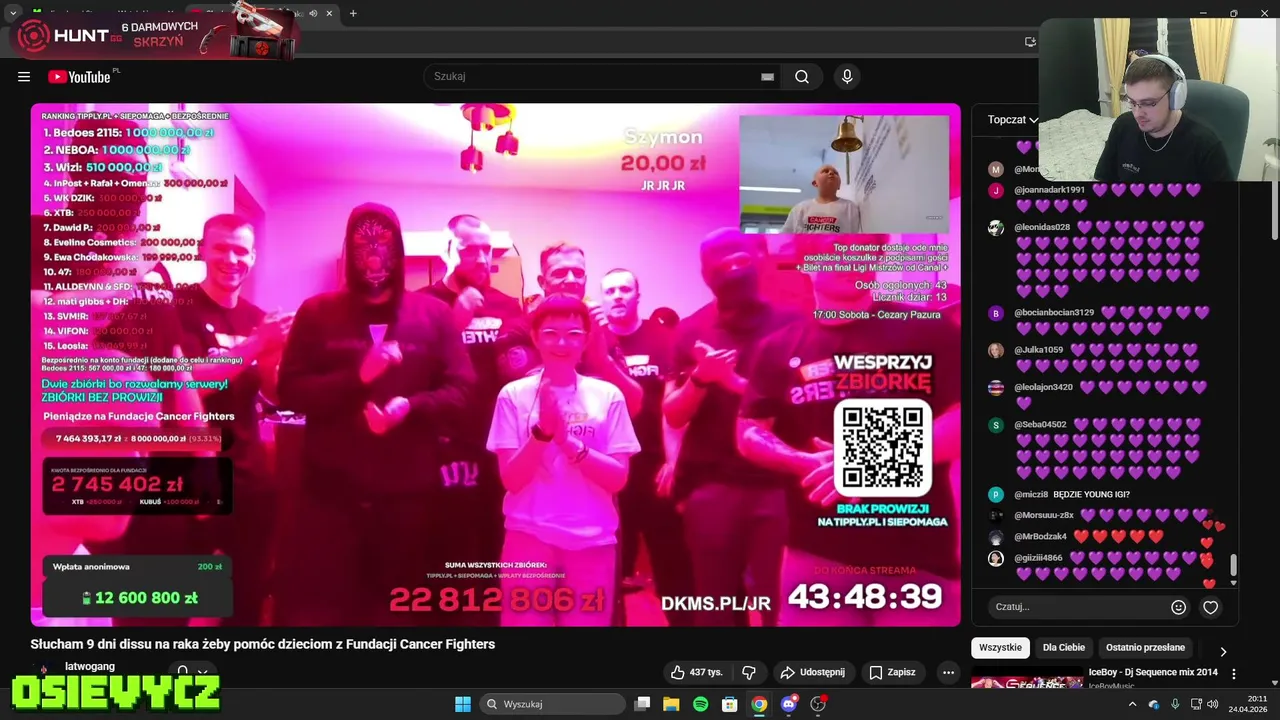Click the Wyszukaj taskbar search box

(552, 704)
